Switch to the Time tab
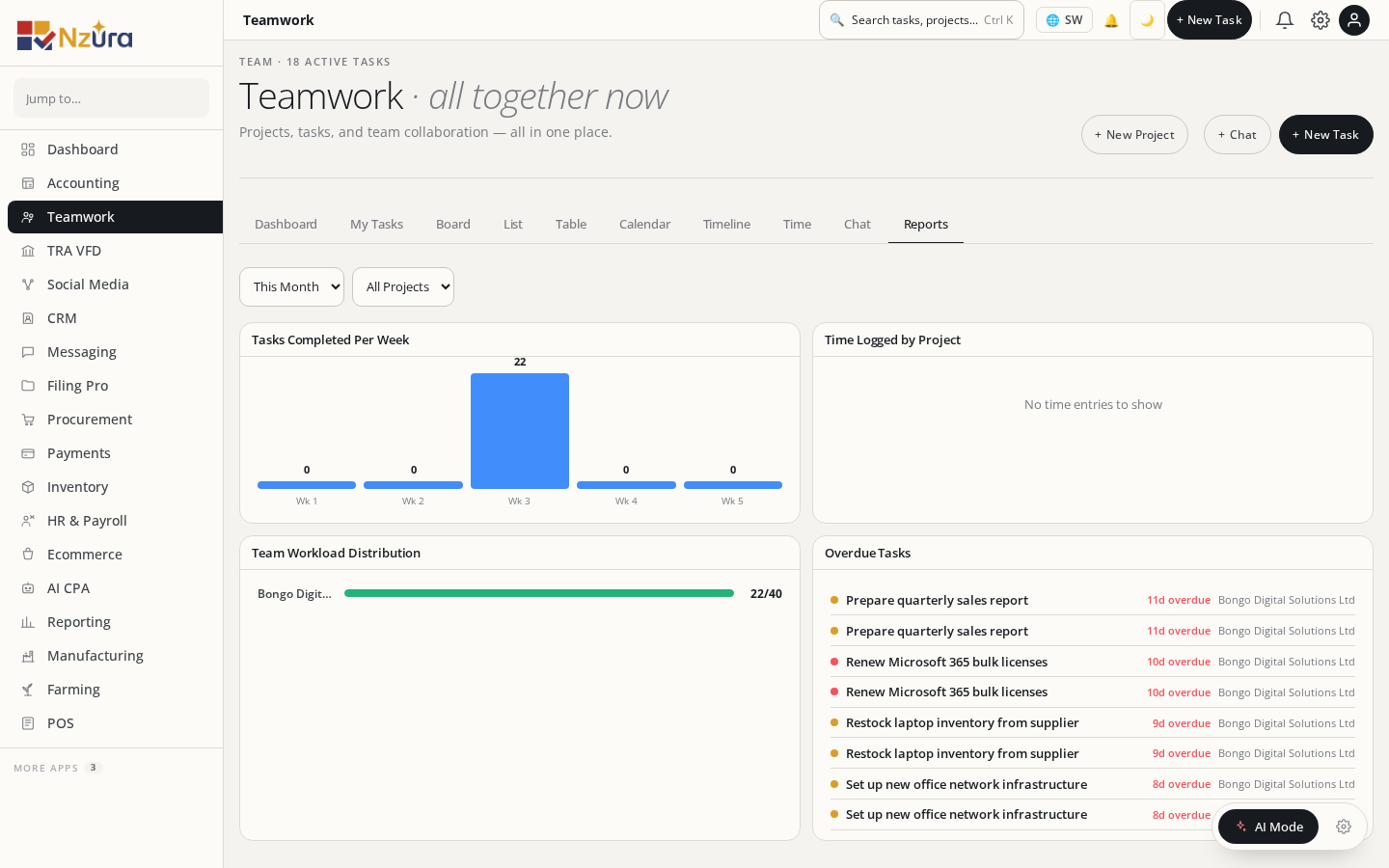 click(x=797, y=224)
